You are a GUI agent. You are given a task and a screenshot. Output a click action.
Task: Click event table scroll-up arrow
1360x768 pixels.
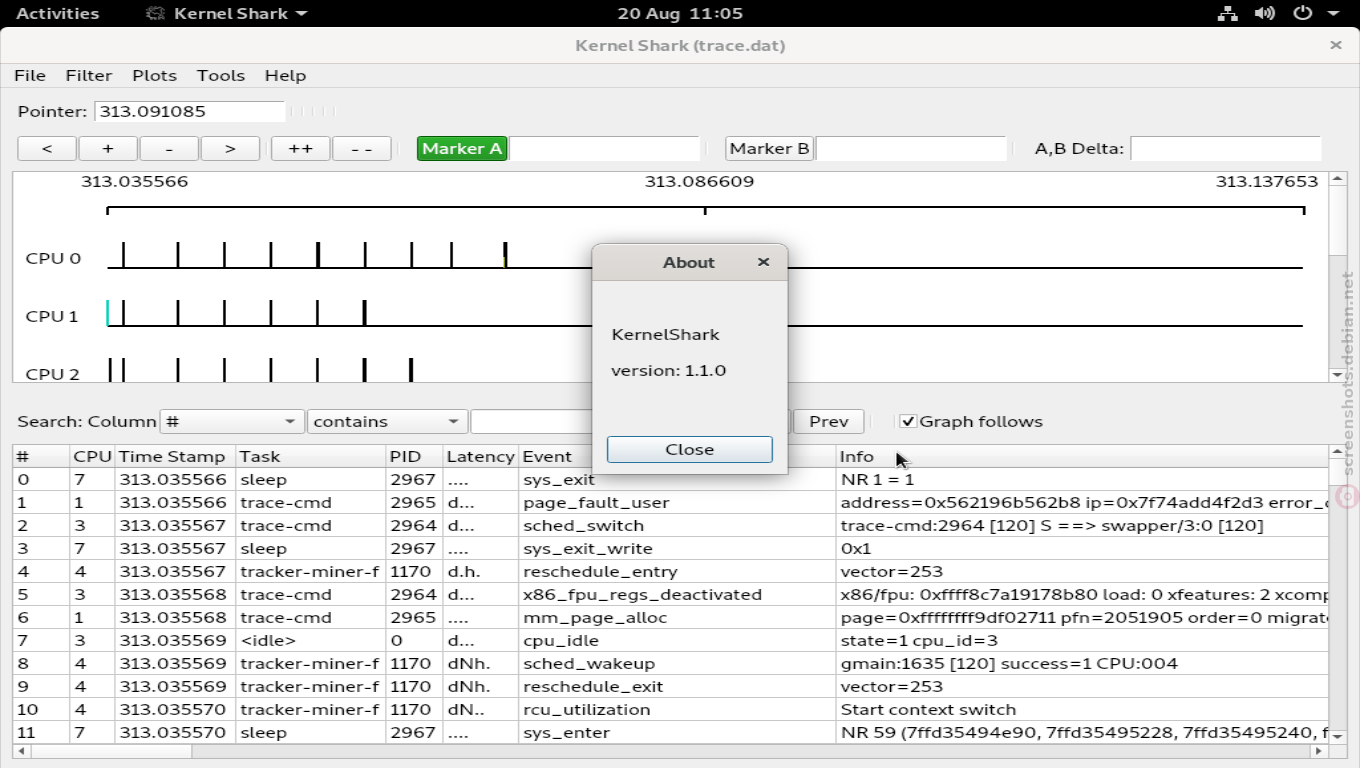point(1337,452)
